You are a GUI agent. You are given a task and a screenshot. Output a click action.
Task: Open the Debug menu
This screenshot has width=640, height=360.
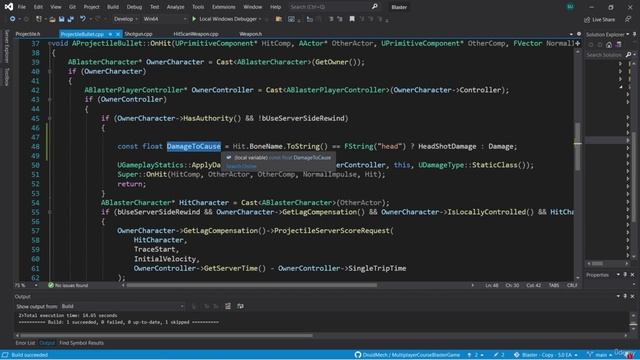click(134, 7)
